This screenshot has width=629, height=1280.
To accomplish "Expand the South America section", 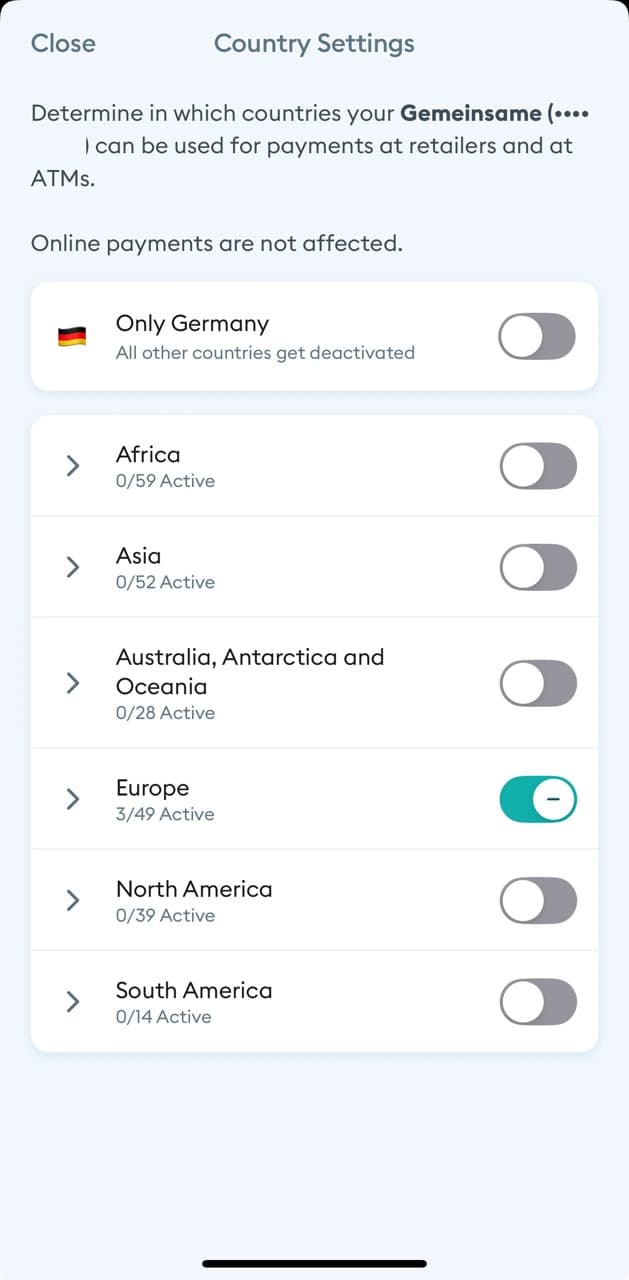I will 71,1001.
